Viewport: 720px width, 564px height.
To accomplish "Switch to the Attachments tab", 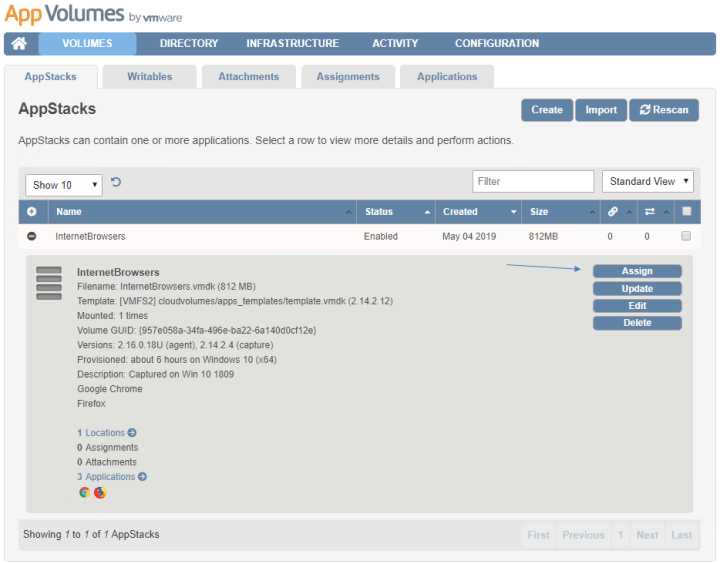I will click(249, 77).
